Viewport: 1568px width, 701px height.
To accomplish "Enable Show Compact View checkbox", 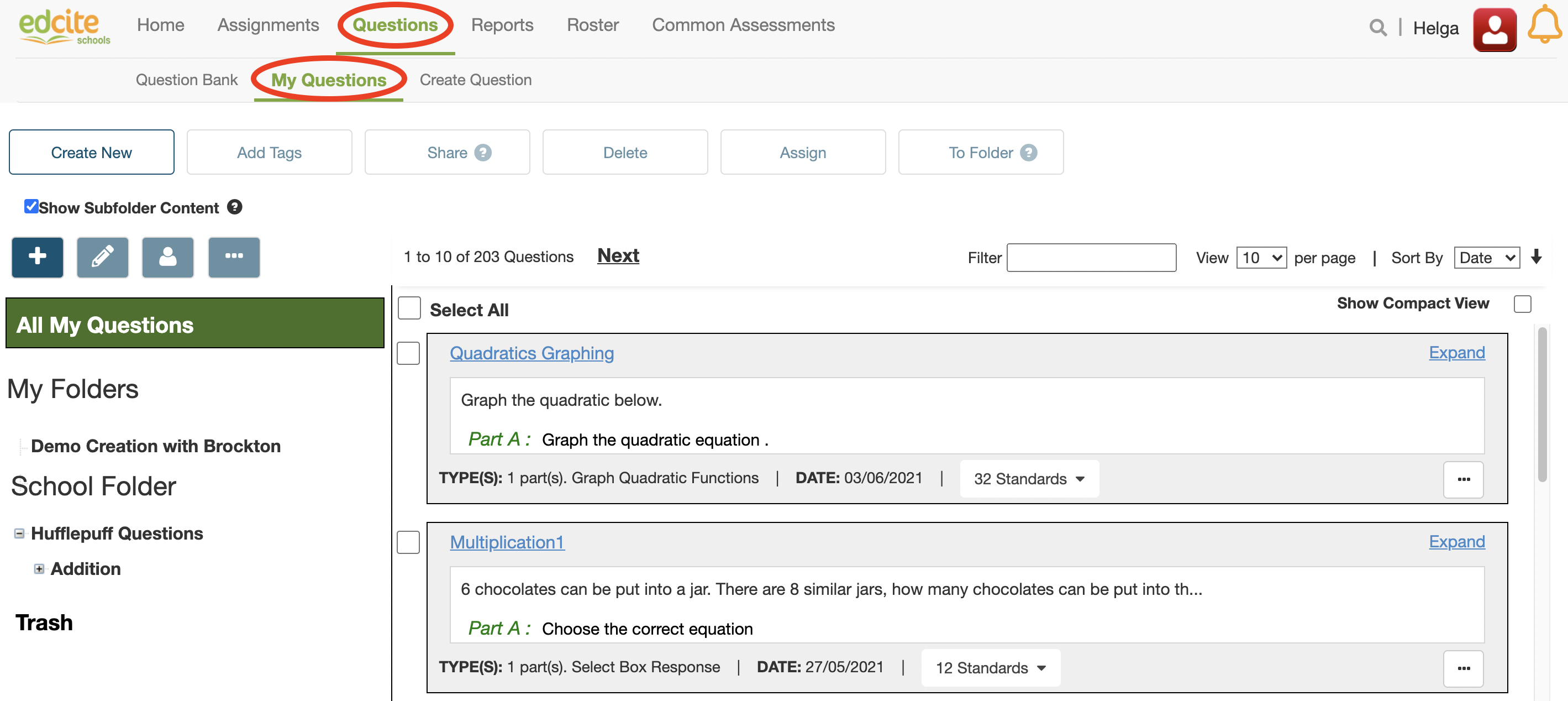I will (x=1522, y=304).
